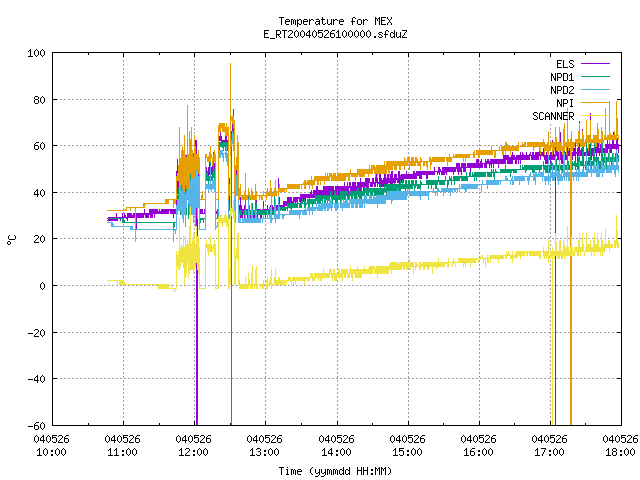640x480 pixels.
Task: Click the y-axis value -60
Action: click(36, 426)
